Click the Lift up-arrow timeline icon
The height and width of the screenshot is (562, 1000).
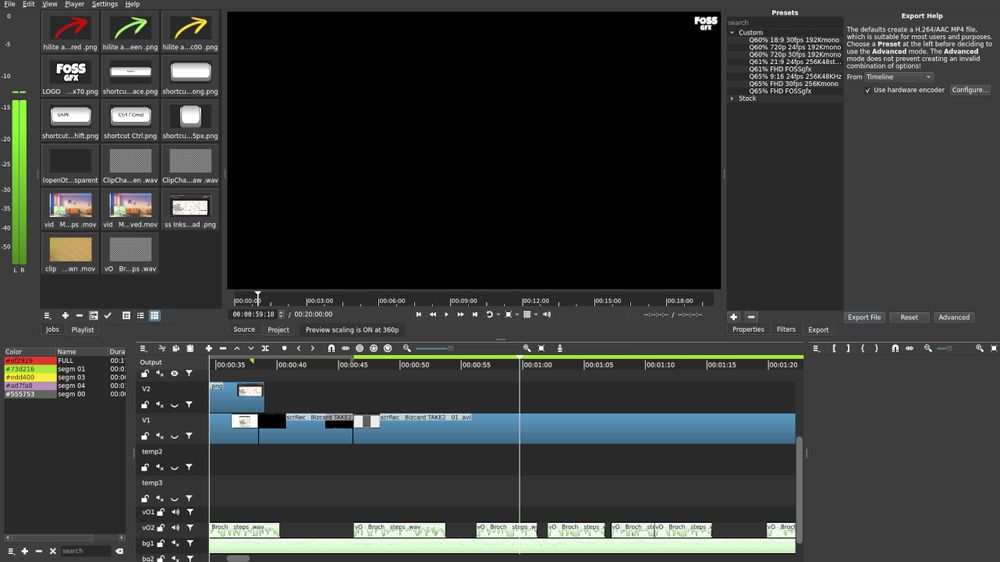237,348
